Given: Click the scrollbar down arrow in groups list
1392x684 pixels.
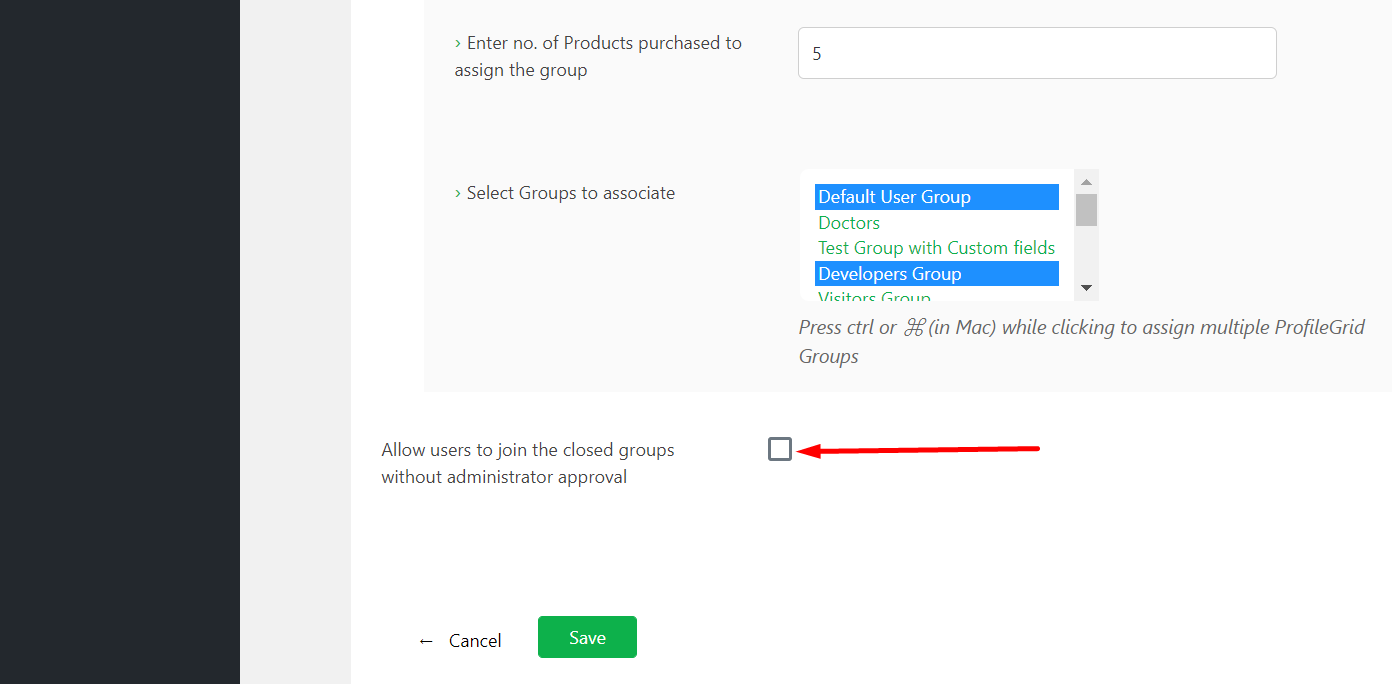Looking at the screenshot, I should [1086, 288].
